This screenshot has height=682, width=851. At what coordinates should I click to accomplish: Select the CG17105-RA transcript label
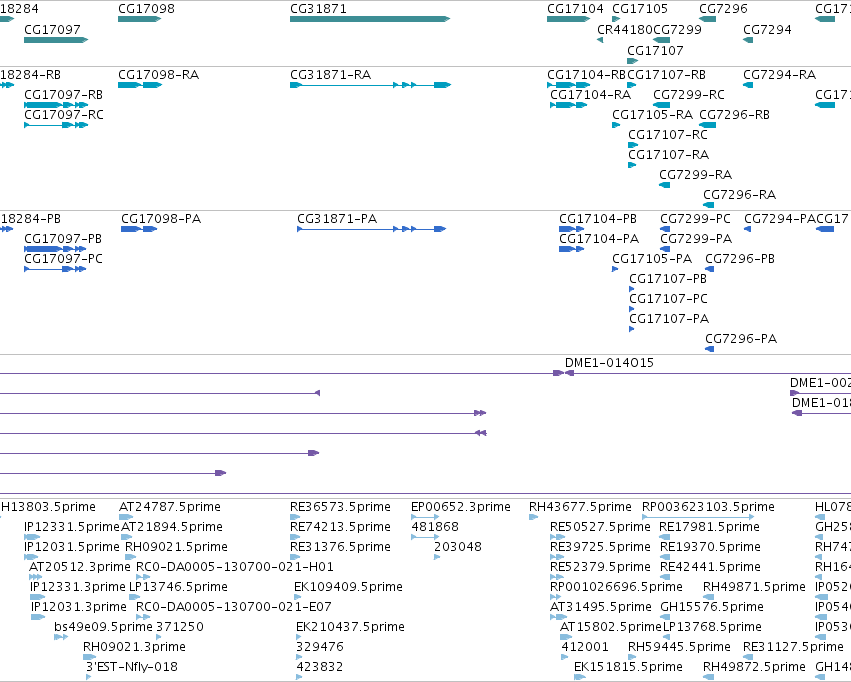(652, 115)
